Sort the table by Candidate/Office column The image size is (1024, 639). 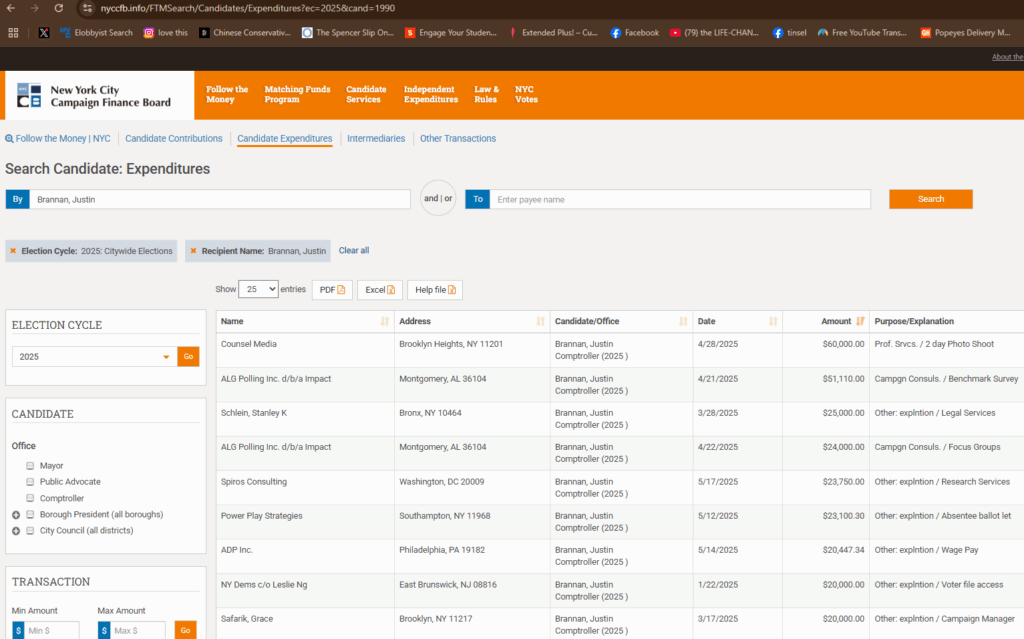click(682, 321)
